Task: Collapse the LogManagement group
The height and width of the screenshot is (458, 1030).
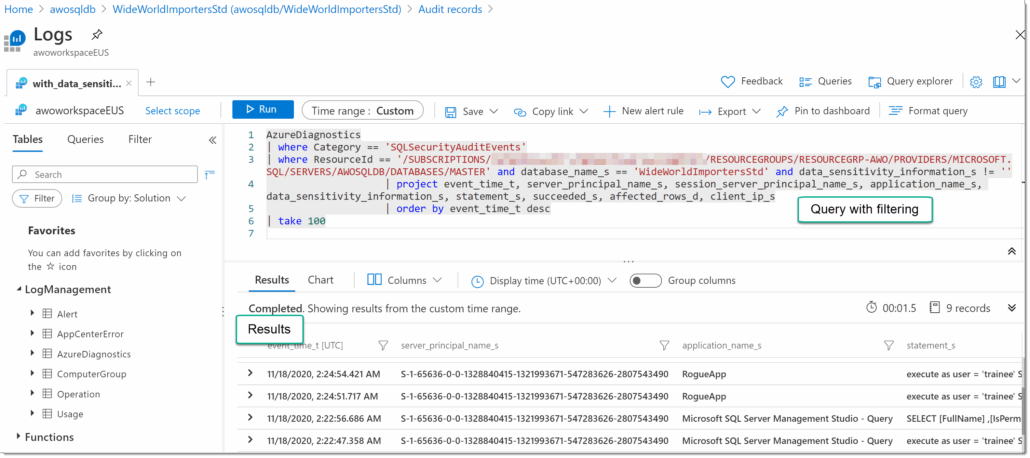Action: (18, 290)
